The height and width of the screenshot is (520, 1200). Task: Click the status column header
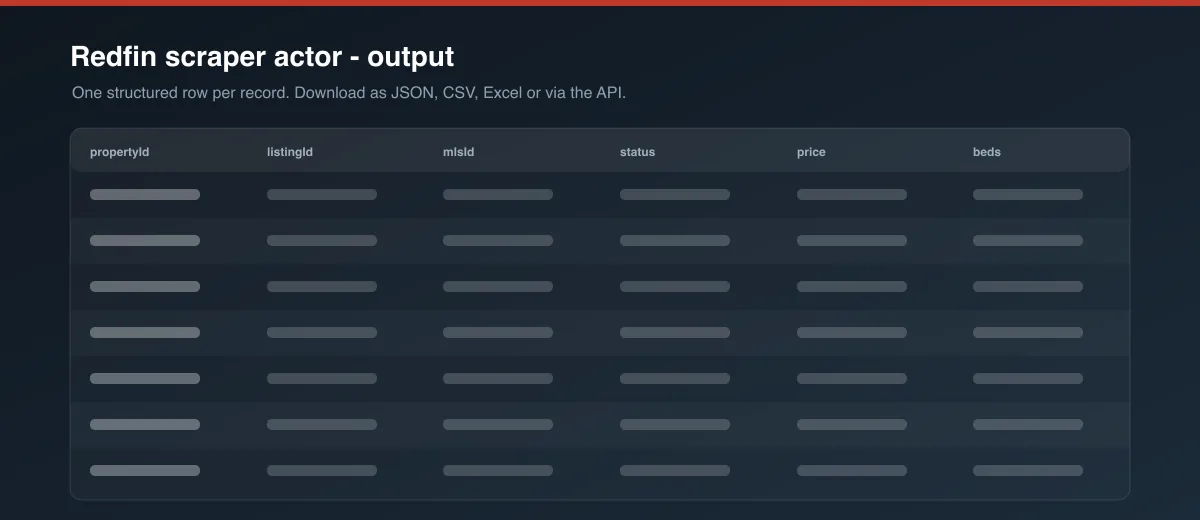638,152
